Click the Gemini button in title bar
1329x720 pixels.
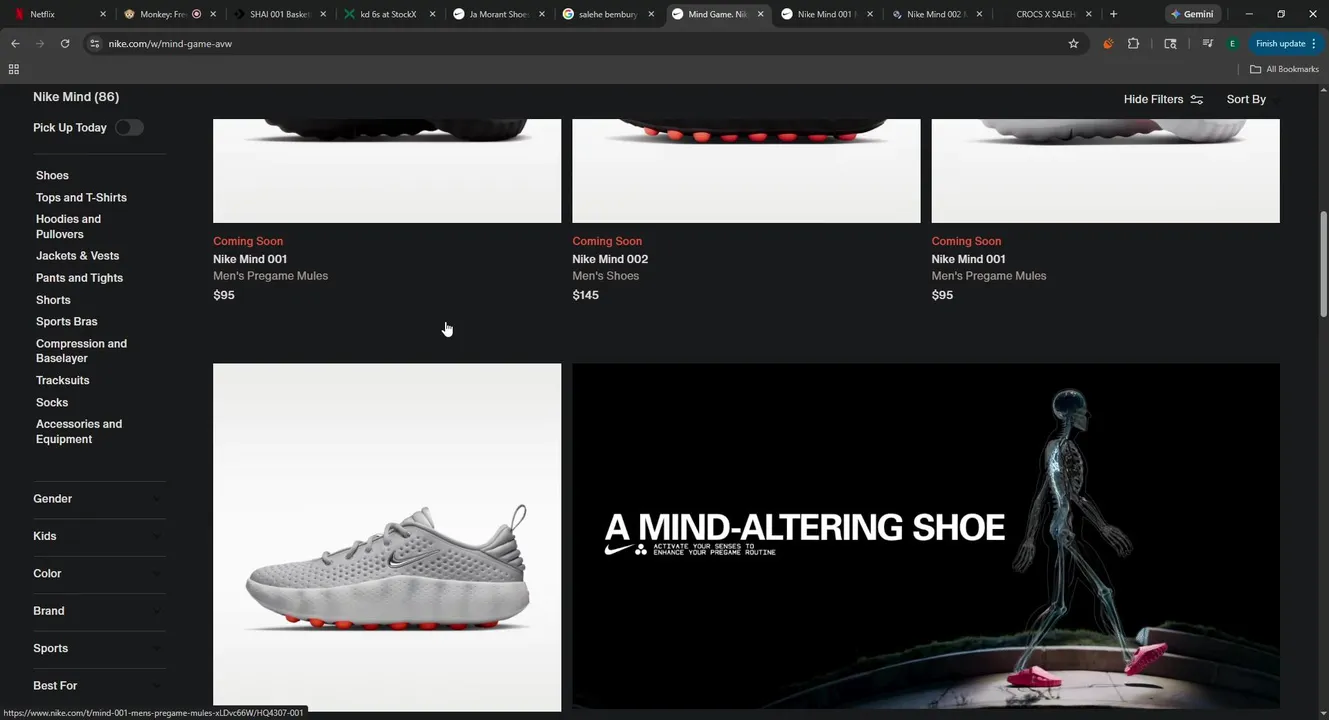1192,14
